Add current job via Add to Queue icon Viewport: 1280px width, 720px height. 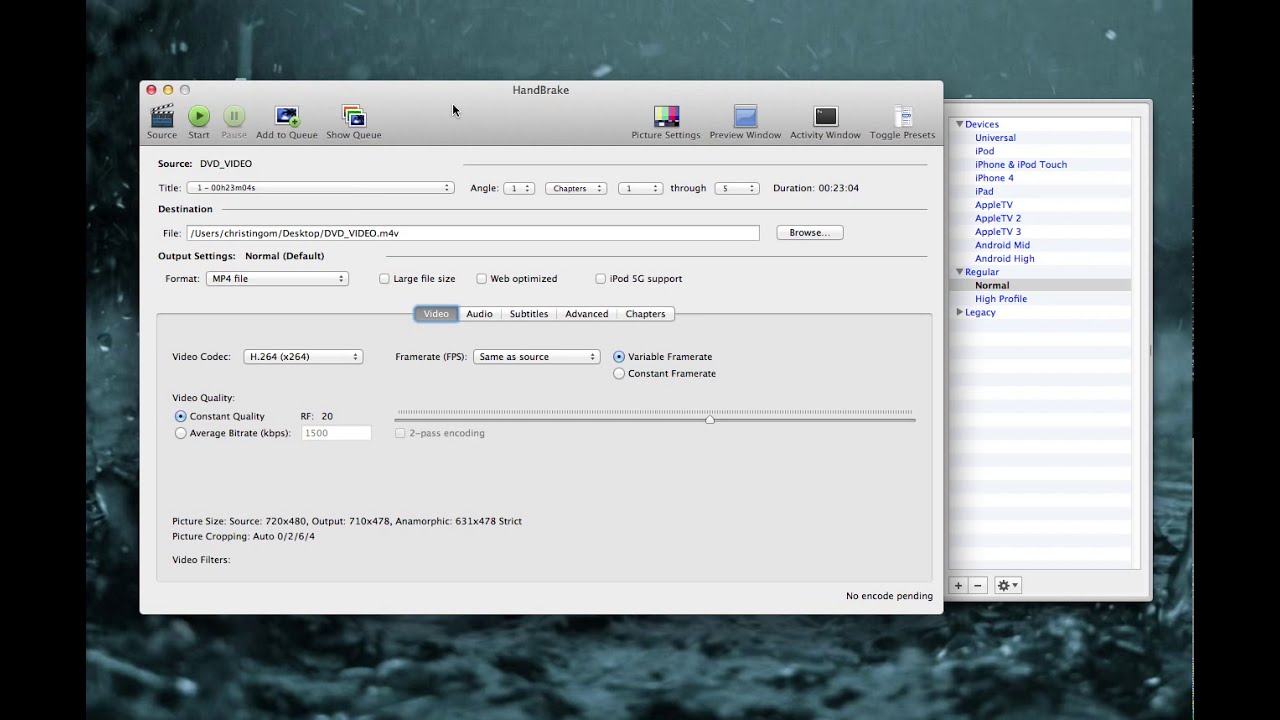point(287,116)
